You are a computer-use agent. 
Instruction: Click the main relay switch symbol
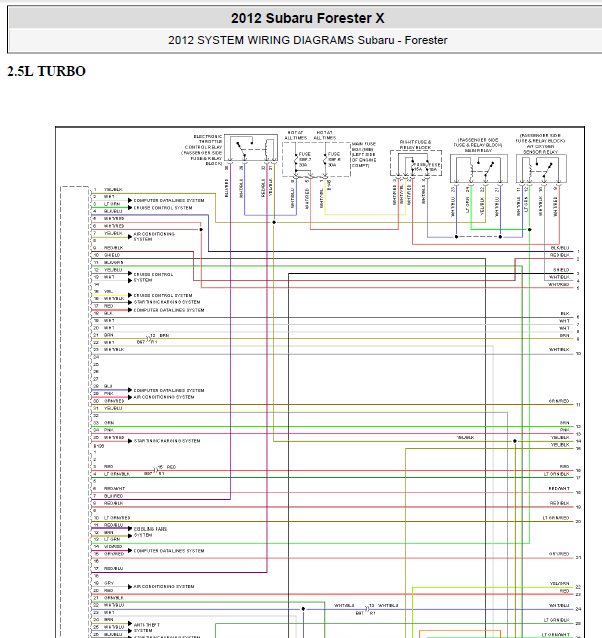479,168
